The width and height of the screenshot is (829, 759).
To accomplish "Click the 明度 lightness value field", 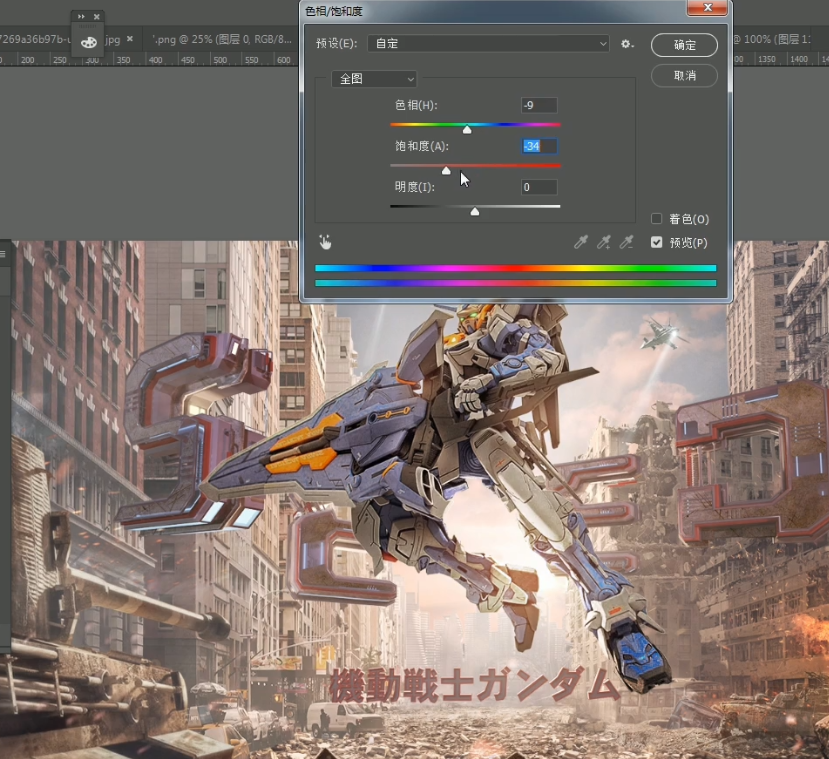I will point(539,187).
